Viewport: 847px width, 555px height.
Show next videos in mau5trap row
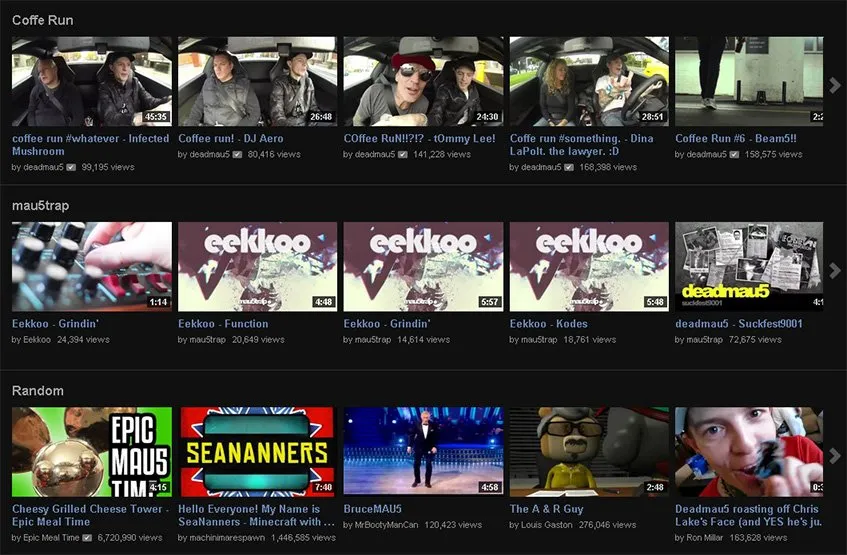tap(835, 270)
